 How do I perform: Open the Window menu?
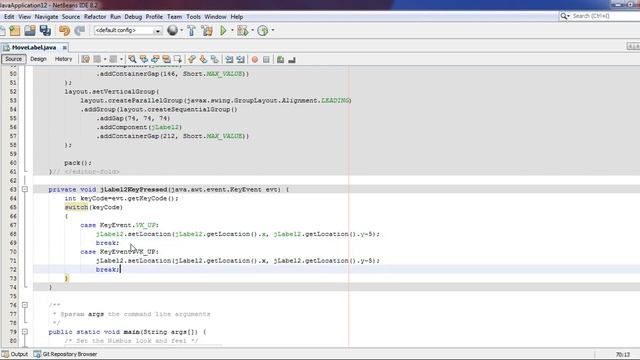215,17
